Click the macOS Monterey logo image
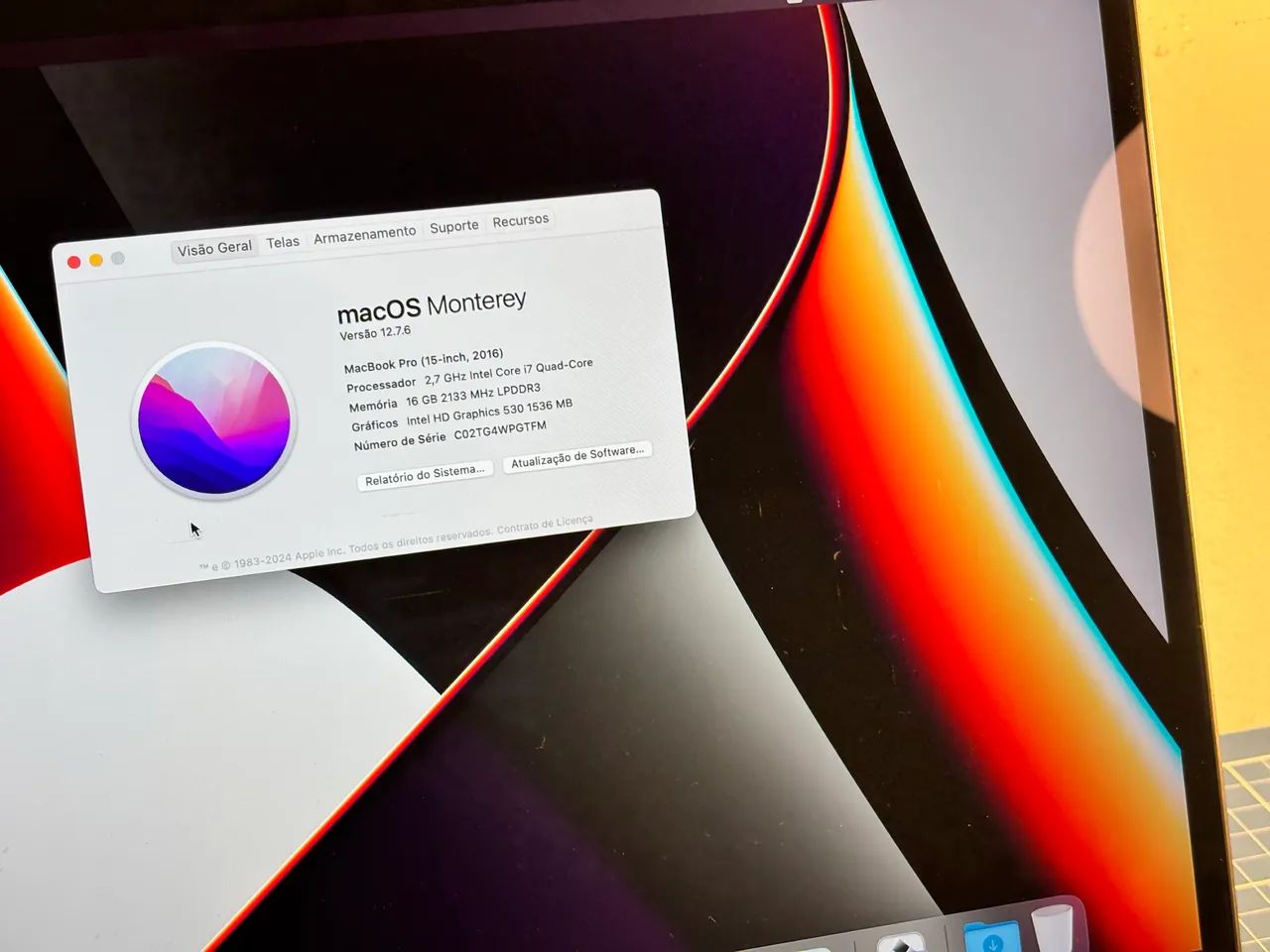 click(214, 419)
